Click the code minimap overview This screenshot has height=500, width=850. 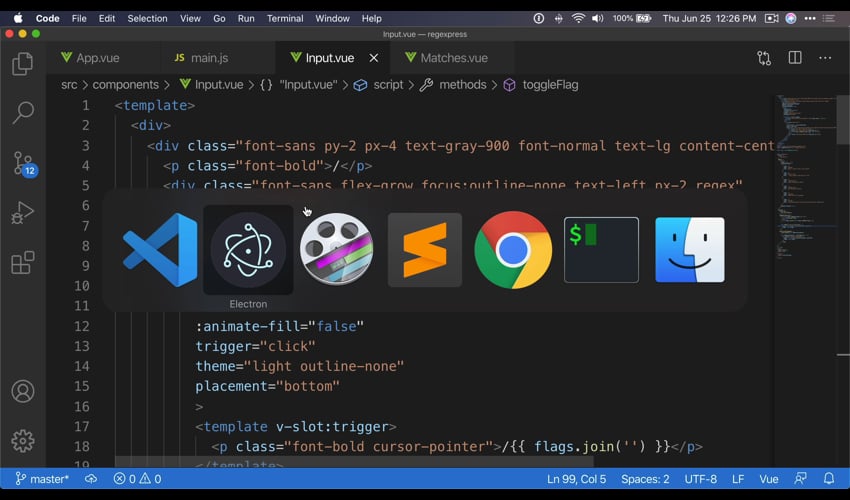click(x=806, y=179)
